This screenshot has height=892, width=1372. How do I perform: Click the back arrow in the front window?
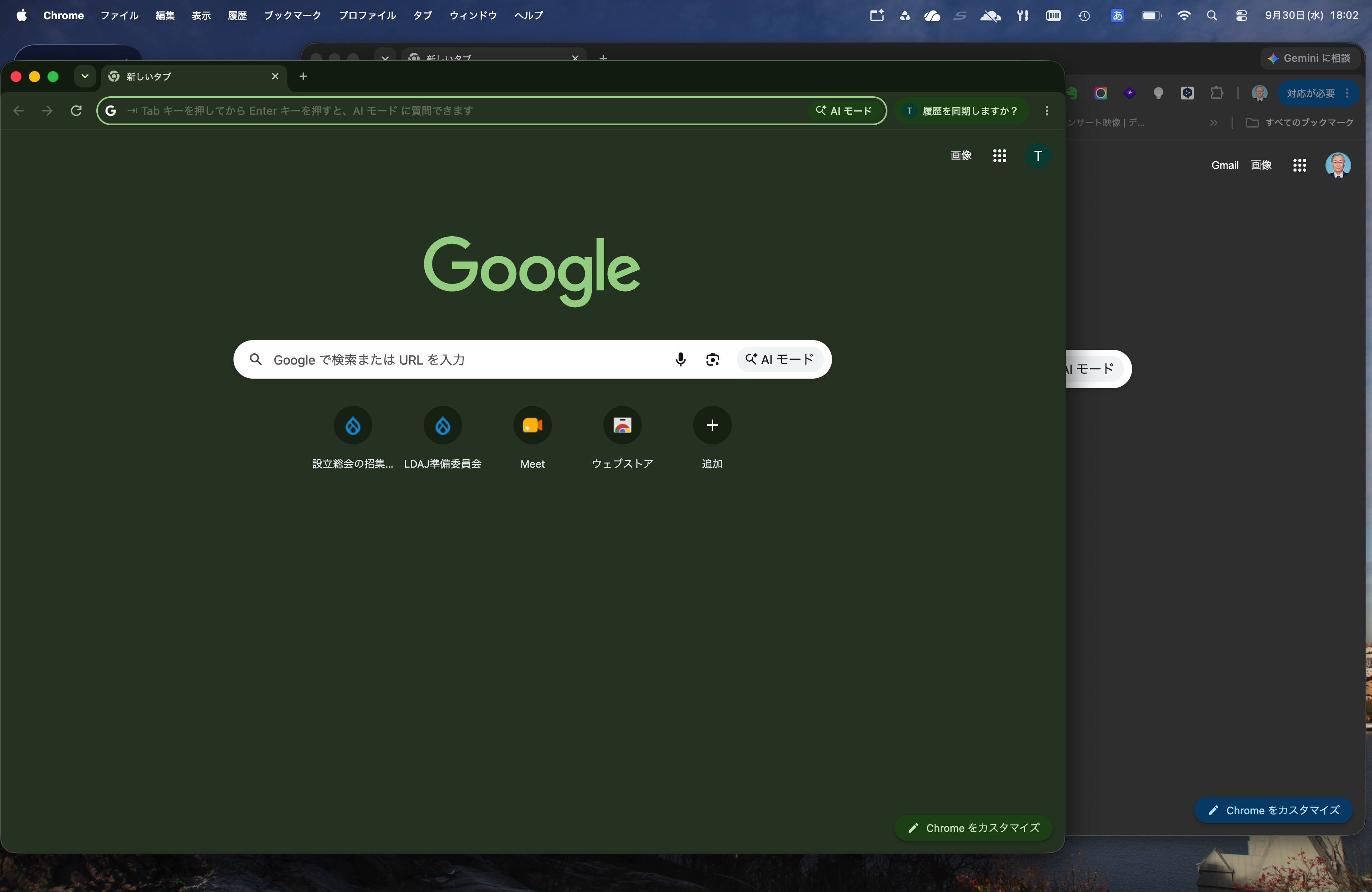[x=18, y=111]
